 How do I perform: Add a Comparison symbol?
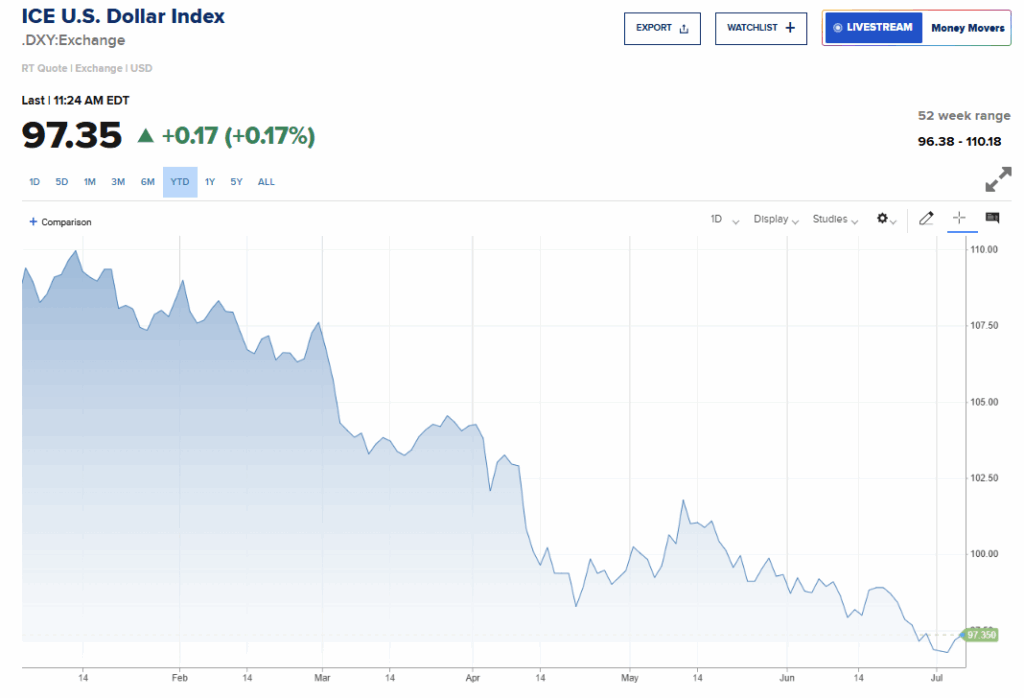pyautogui.click(x=61, y=222)
